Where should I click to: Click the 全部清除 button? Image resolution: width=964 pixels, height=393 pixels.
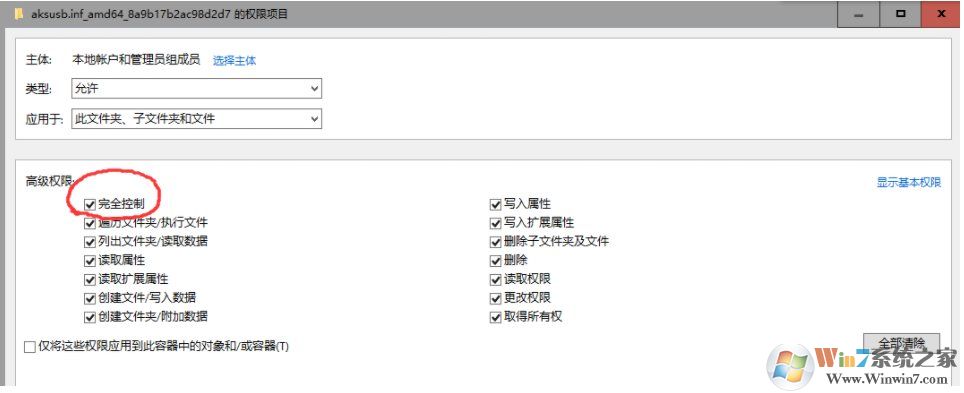(901, 343)
